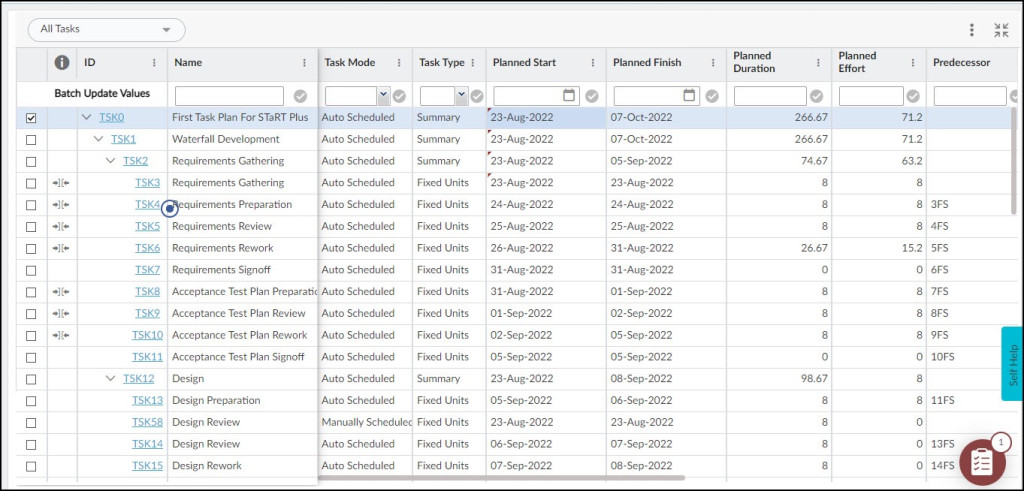Open the TSK3 task link
1024x491 pixels.
(148, 183)
